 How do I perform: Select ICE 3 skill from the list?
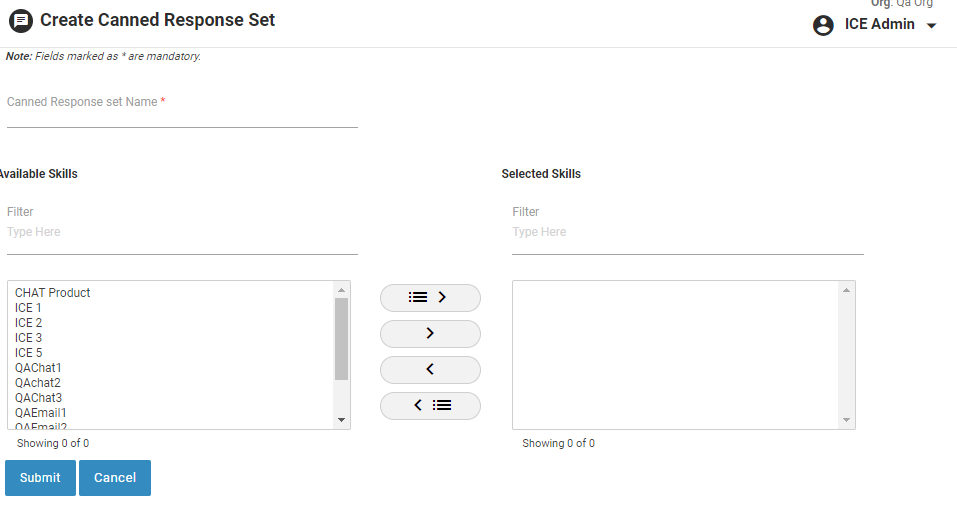[x=29, y=338]
